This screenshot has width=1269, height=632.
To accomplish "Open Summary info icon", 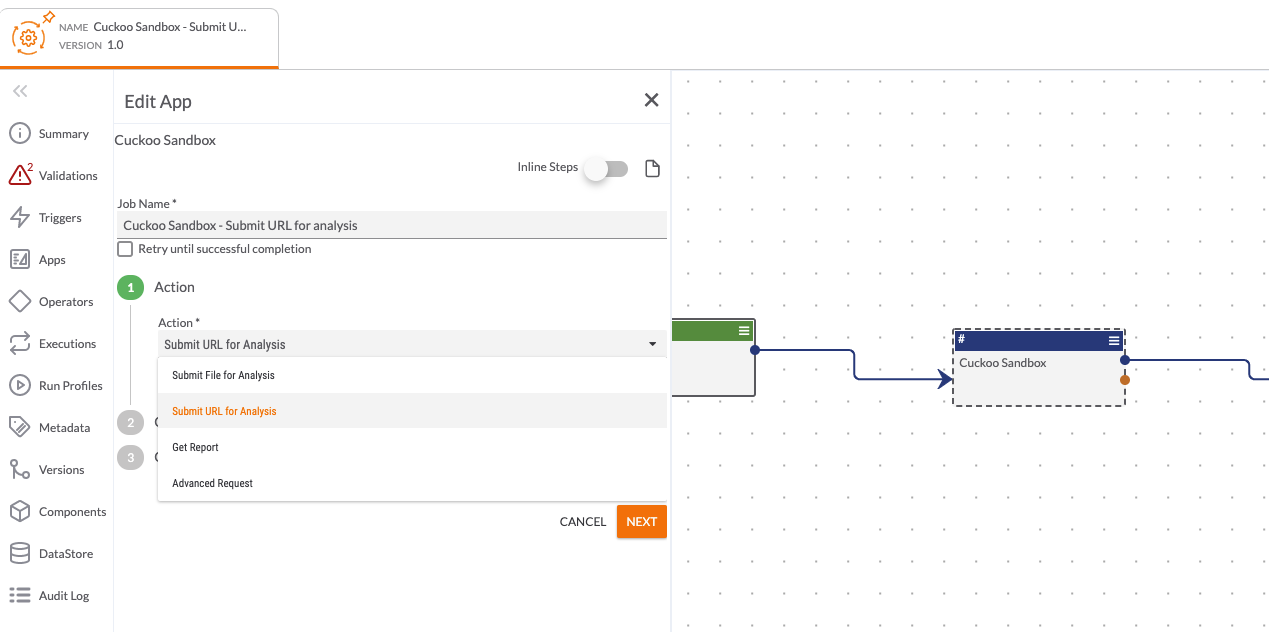I will 20,134.
